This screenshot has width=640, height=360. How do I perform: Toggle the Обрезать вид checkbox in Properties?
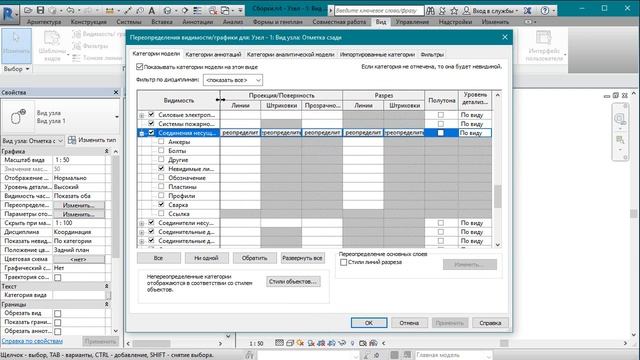(58, 313)
